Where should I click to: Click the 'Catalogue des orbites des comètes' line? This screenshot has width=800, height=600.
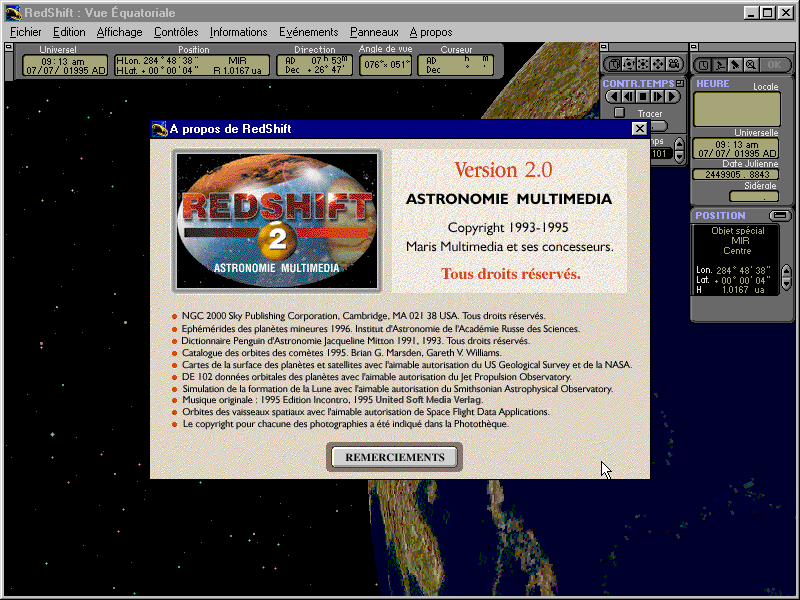pyautogui.click(x=342, y=353)
